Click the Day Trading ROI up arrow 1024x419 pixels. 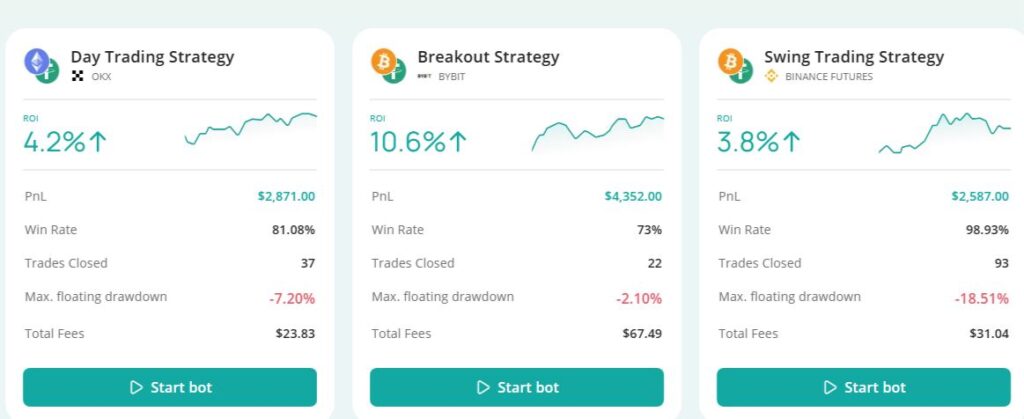(98, 142)
